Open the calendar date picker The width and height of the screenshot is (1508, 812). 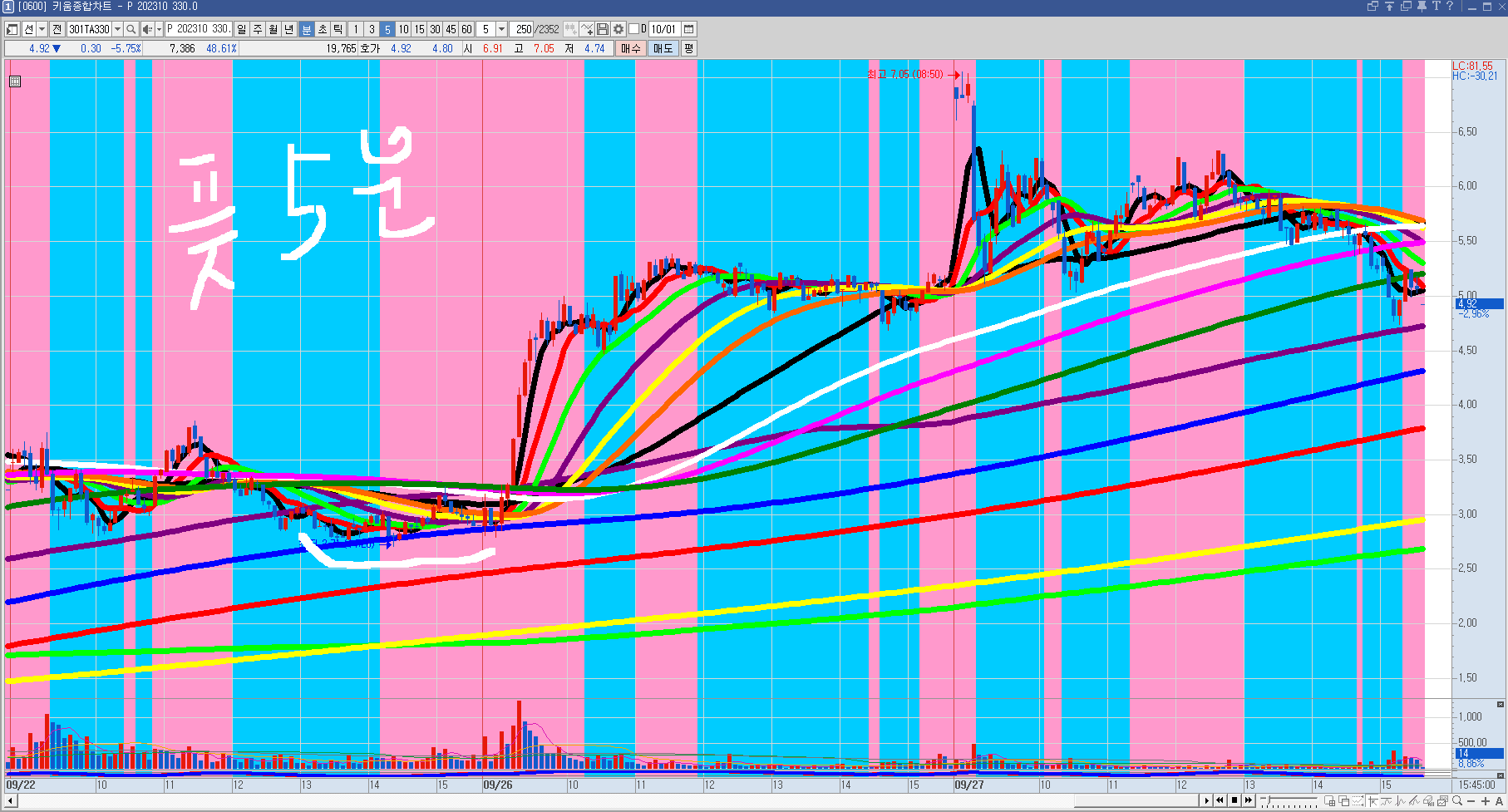[689, 29]
